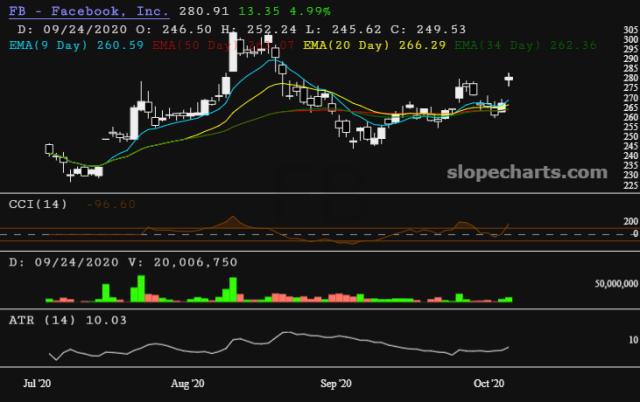
Task: Click the Aug '20 date axis label
Action: tap(188, 383)
